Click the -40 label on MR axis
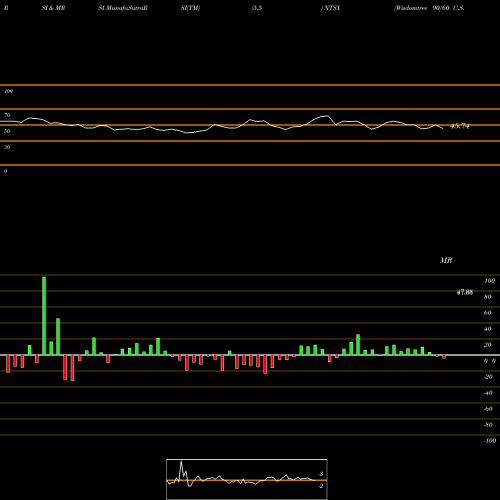Image resolution: width=500 pixels, height=500 pixels. [488, 393]
